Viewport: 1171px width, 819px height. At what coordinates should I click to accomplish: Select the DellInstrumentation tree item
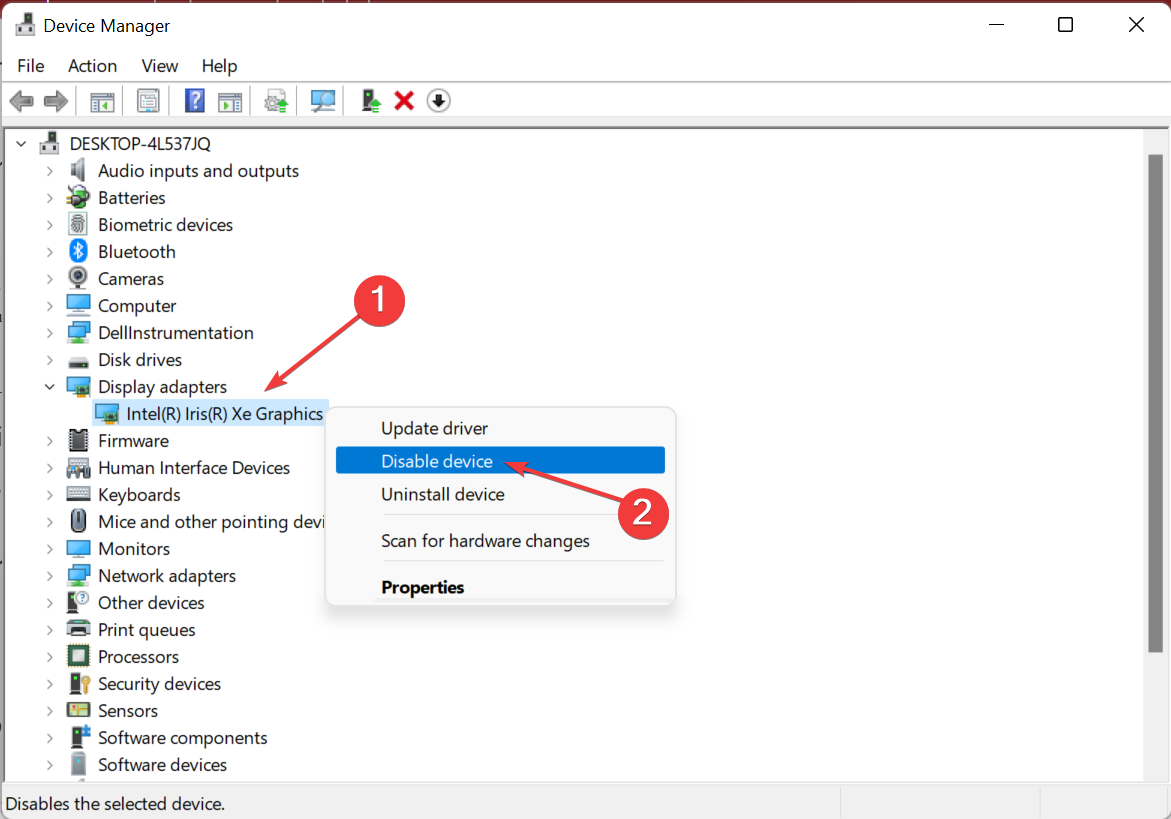[176, 333]
